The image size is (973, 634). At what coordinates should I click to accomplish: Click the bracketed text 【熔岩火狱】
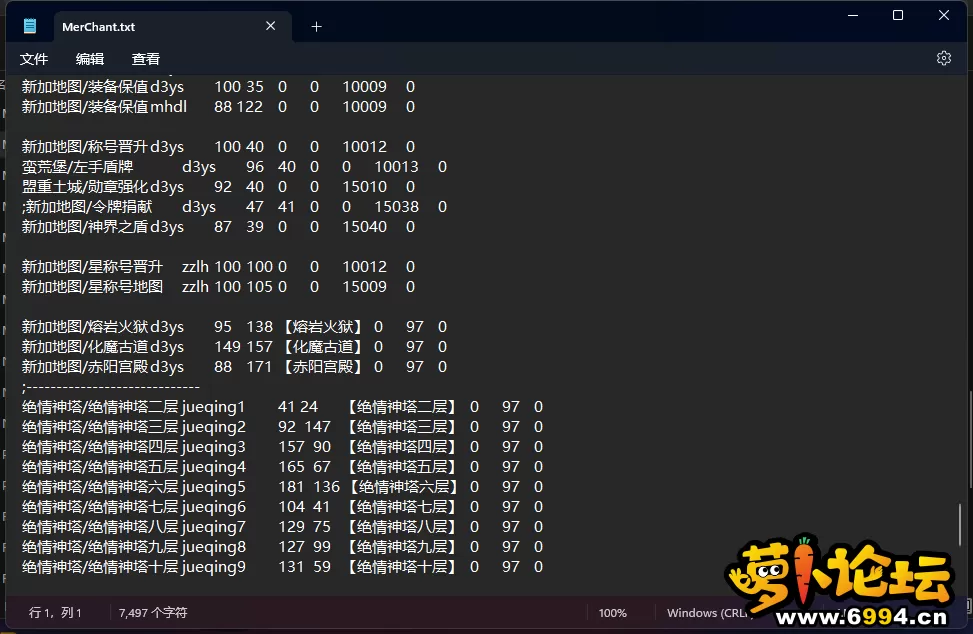tap(323, 327)
